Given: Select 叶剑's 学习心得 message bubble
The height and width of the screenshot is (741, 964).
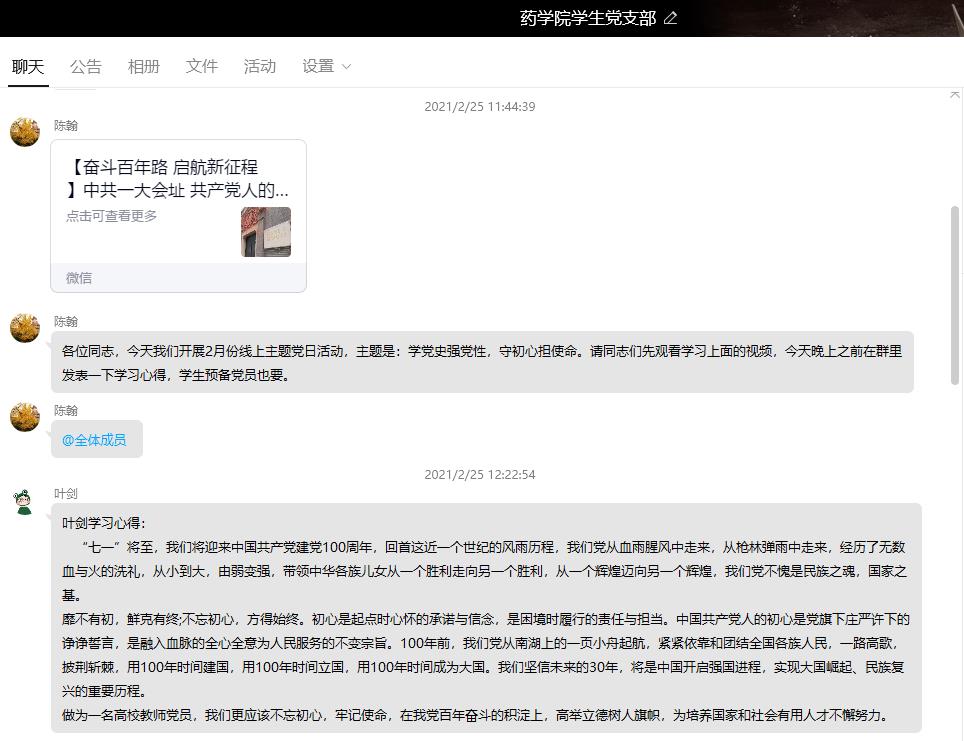Looking at the screenshot, I should (x=486, y=618).
